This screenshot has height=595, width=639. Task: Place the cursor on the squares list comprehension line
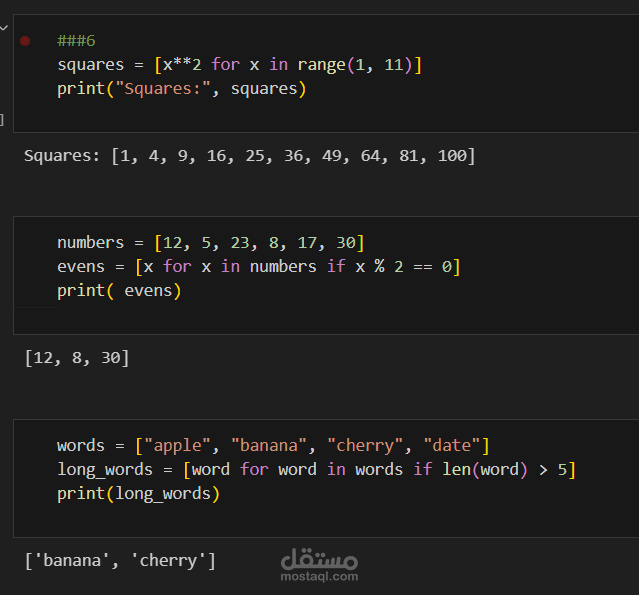[239, 65]
